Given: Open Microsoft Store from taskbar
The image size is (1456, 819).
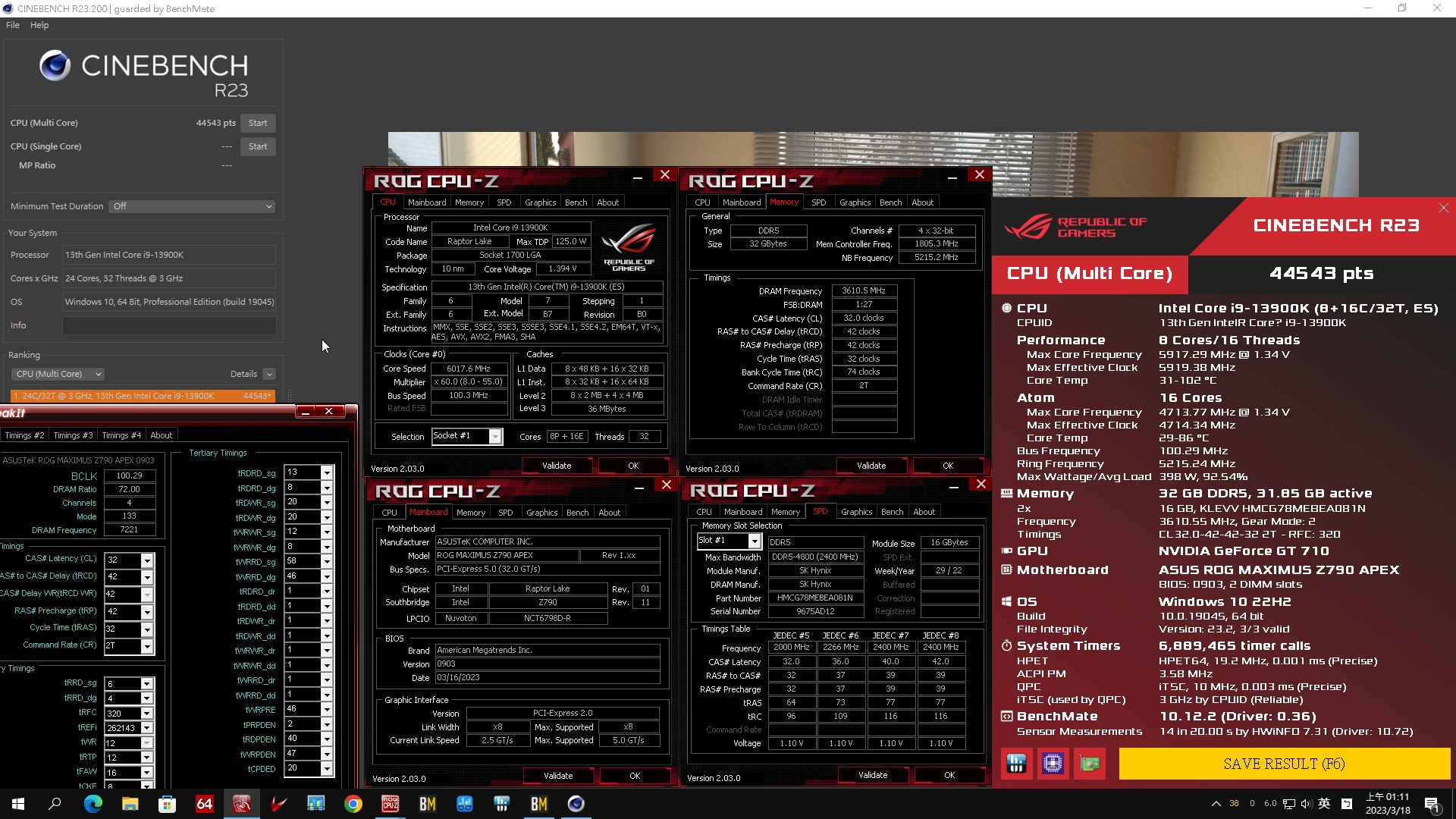Looking at the screenshot, I should point(167,804).
